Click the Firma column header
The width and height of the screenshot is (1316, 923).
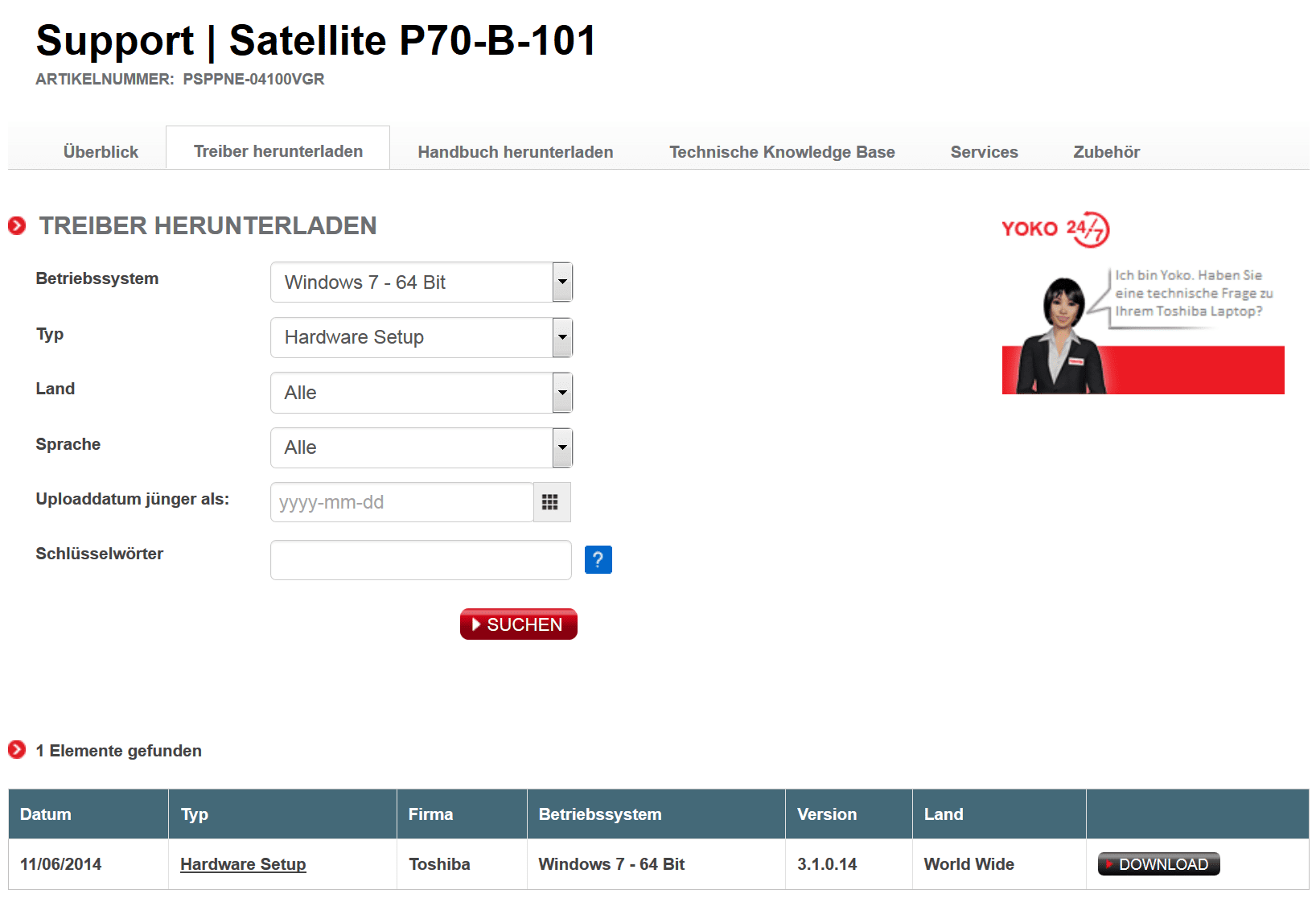462,814
